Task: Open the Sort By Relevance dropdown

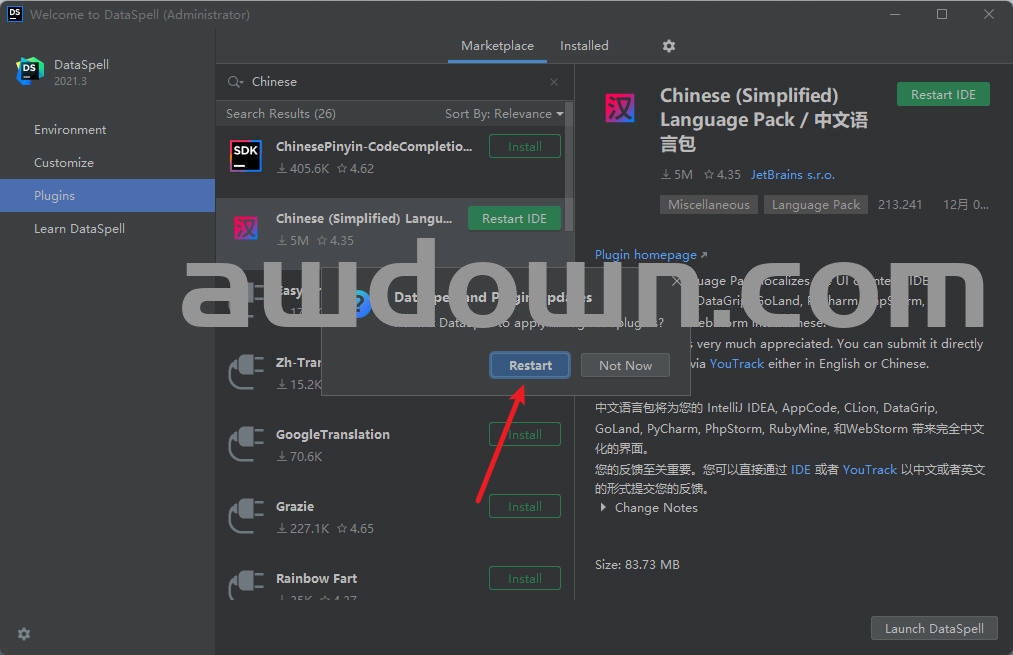Action: 504,114
